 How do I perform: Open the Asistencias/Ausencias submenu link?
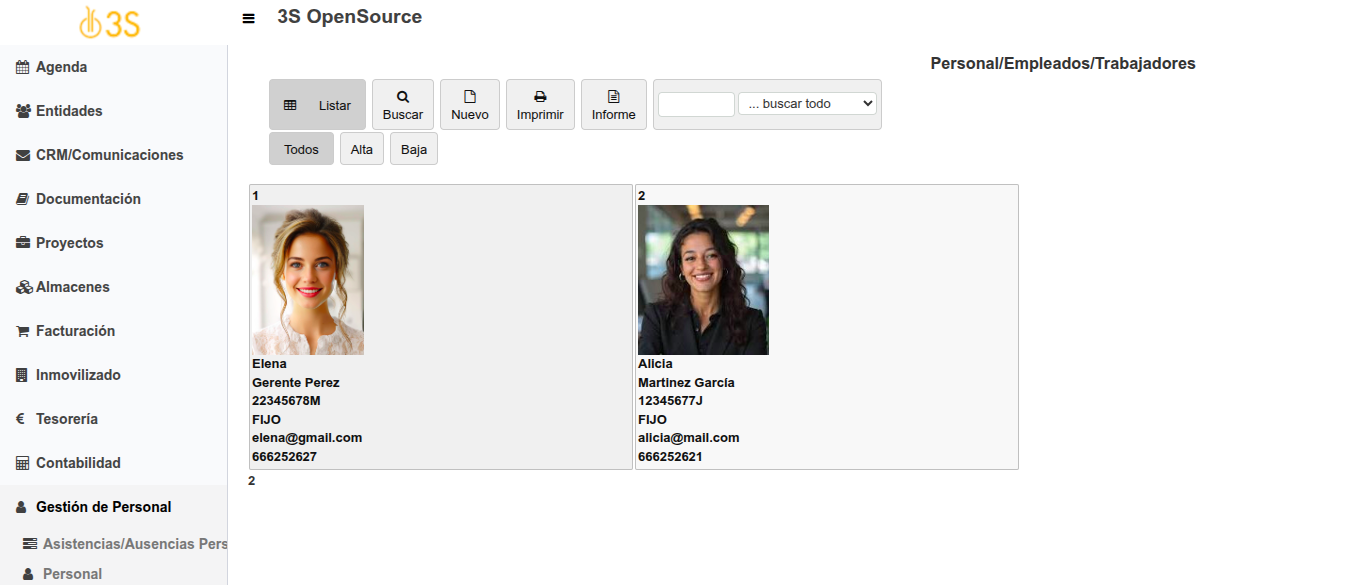[134, 544]
